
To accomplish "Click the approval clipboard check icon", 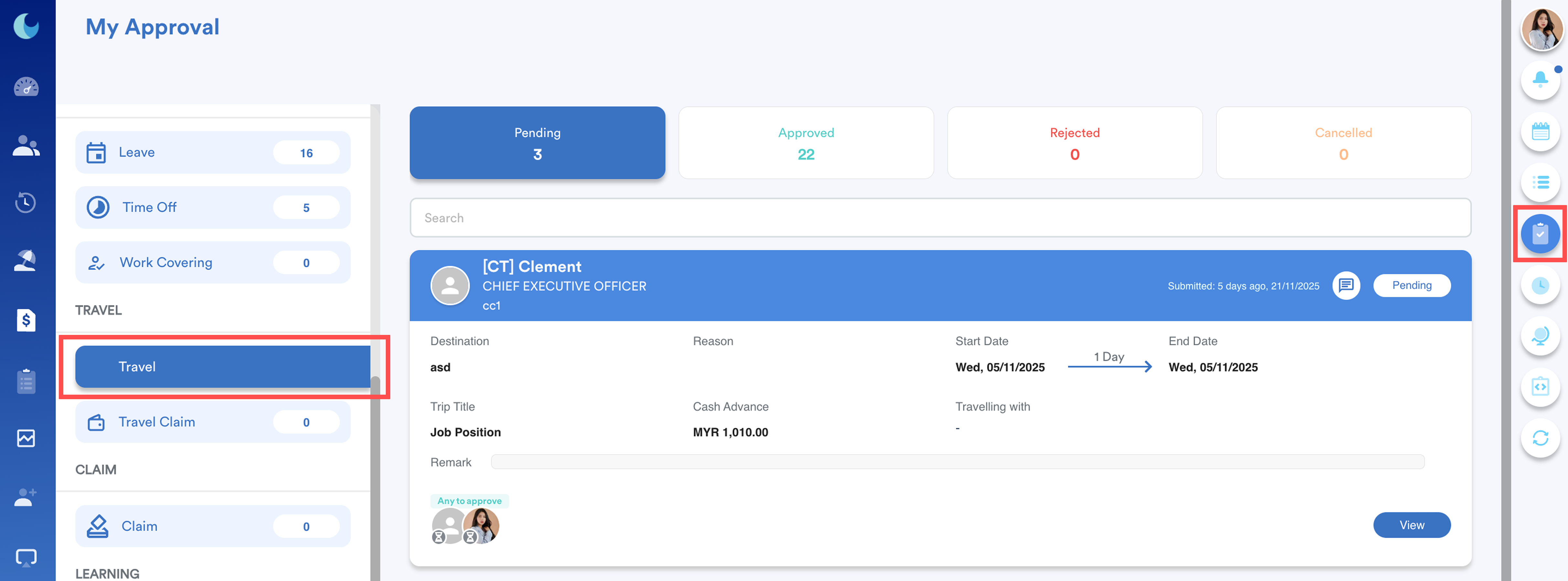I will point(1539,233).
